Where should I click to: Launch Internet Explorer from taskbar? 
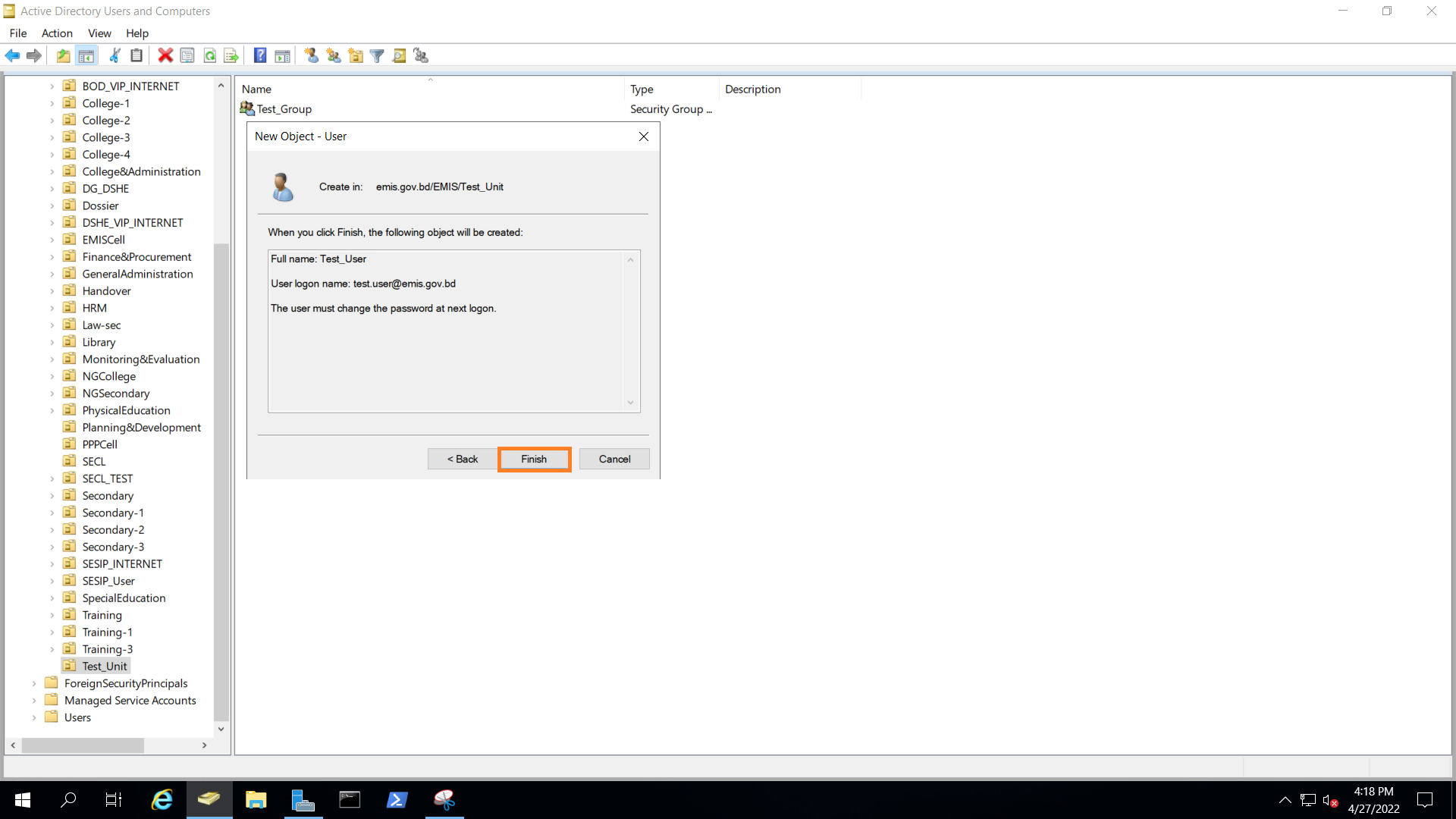pyautogui.click(x=162, y=800)
